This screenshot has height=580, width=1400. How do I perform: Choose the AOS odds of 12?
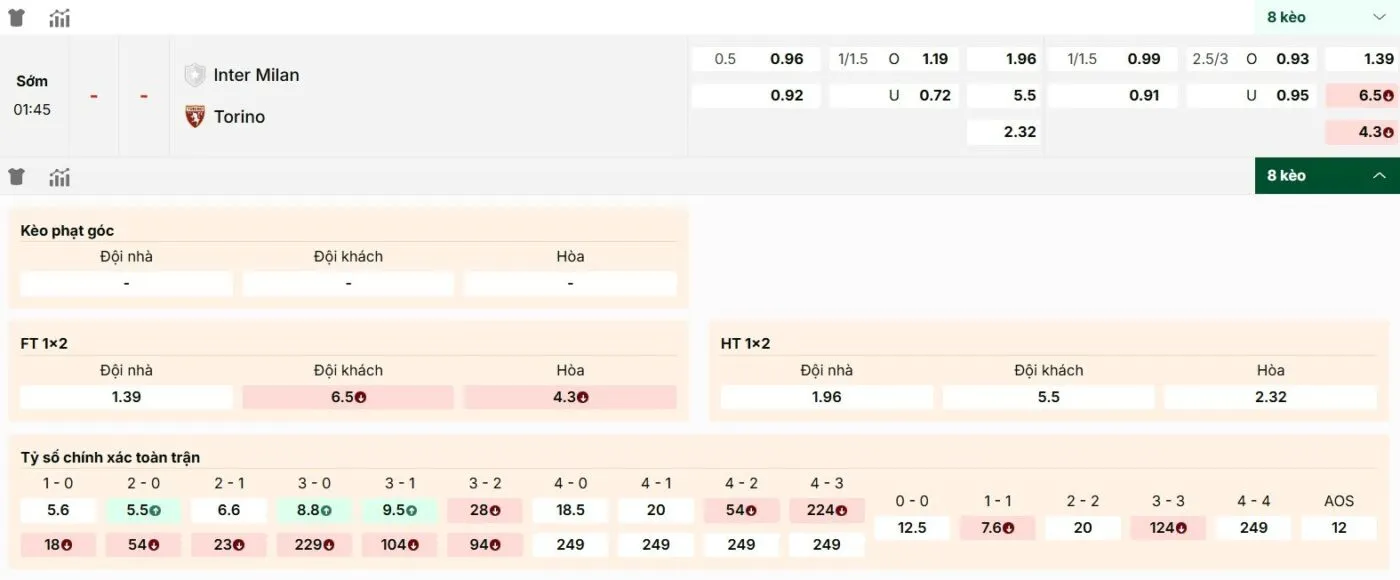coord(1338,527)
